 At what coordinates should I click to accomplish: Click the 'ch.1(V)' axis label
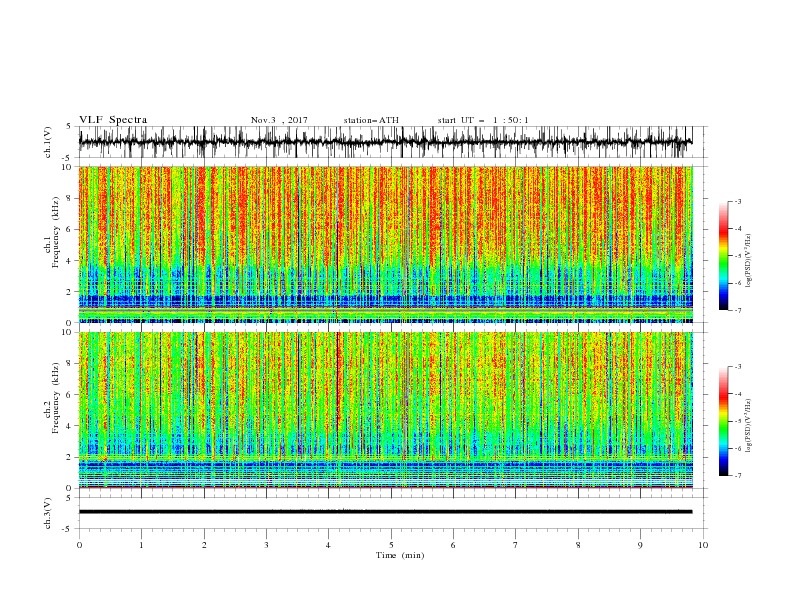48,142
